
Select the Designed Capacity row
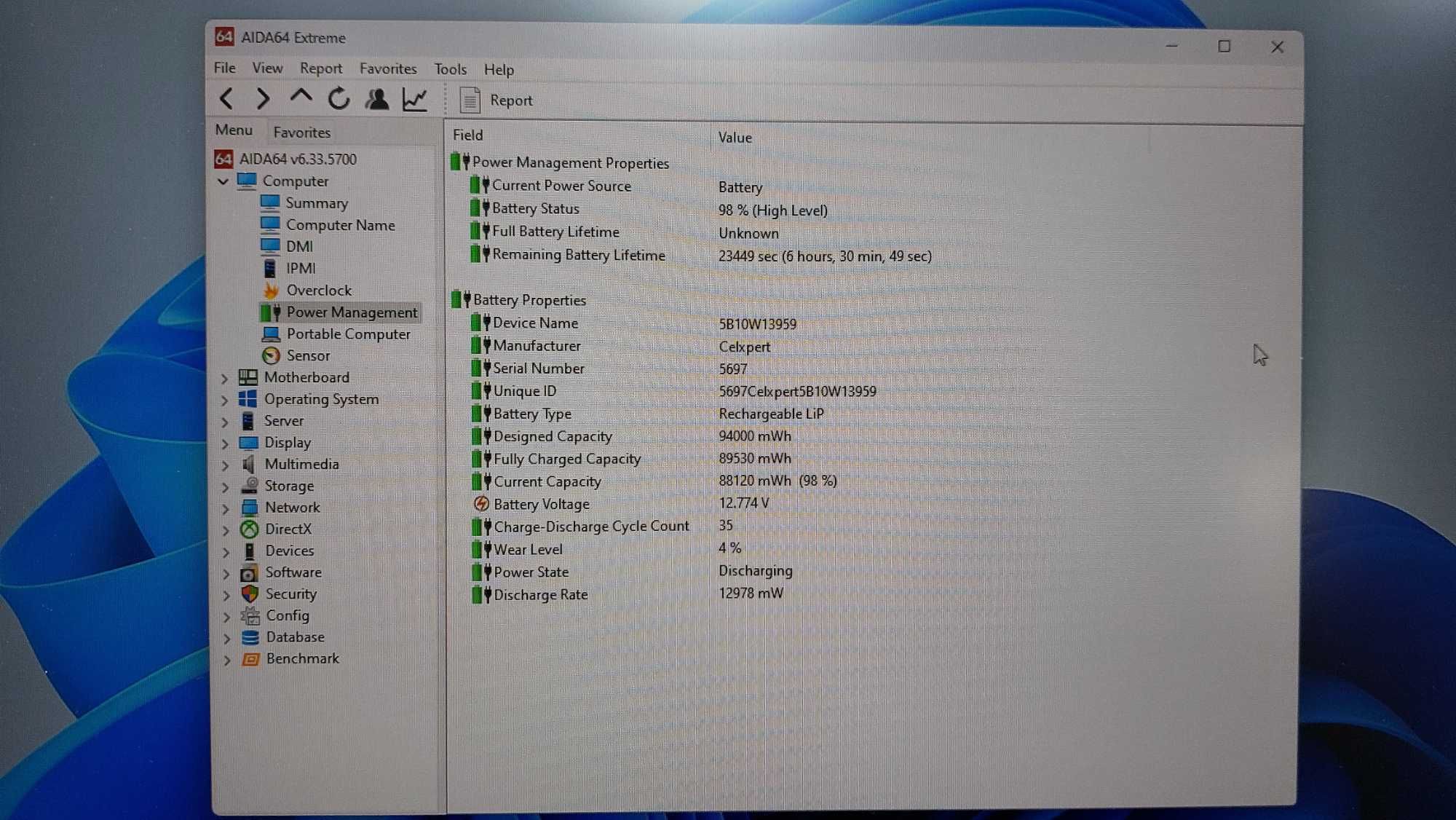click(631, 436)
